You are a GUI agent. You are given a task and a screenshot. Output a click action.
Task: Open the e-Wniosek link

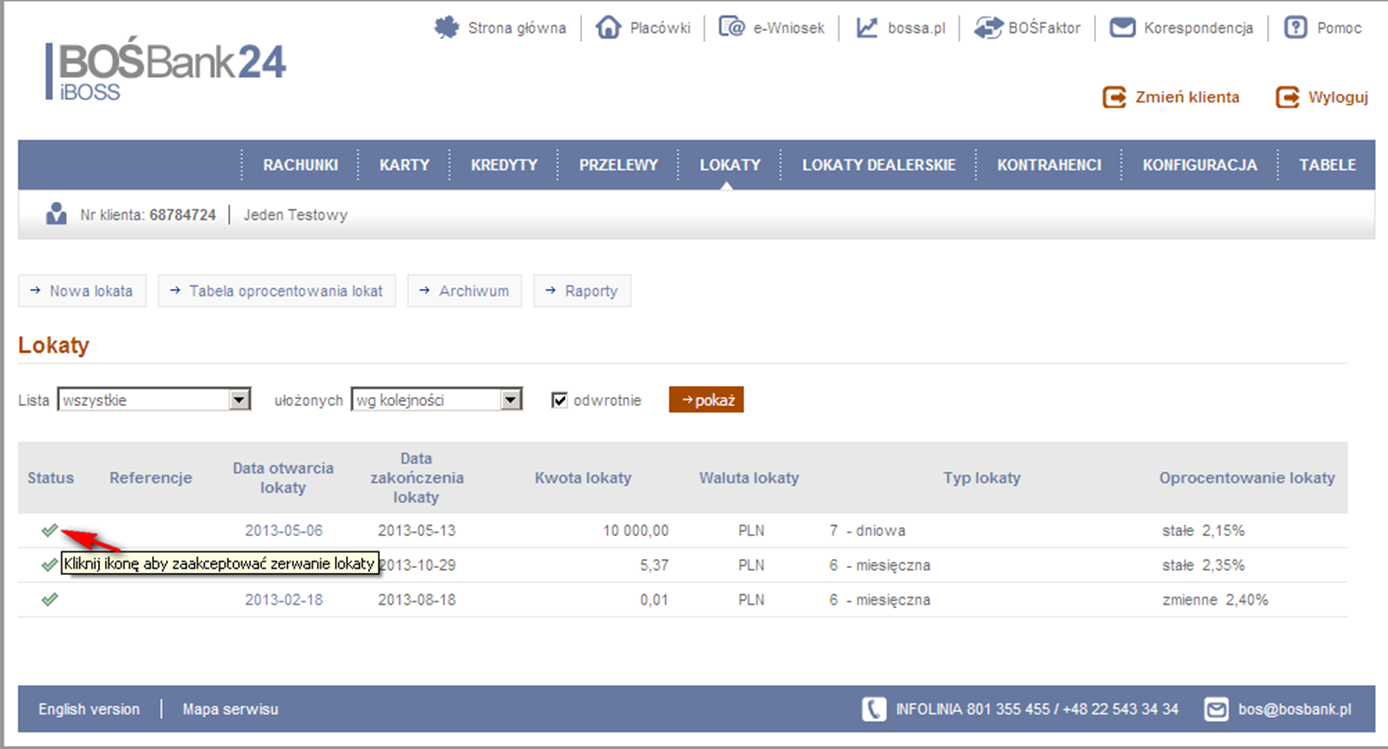click(789, 28)
